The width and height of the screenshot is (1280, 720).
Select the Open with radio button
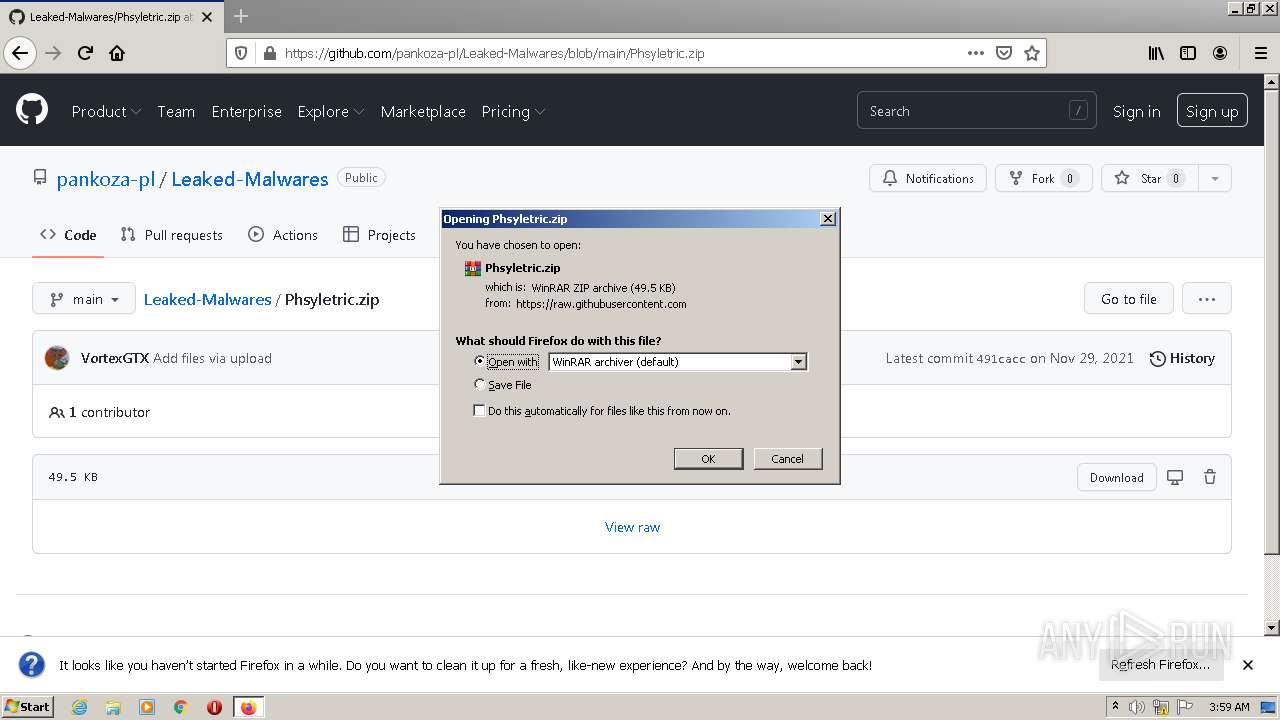(480, 361)
